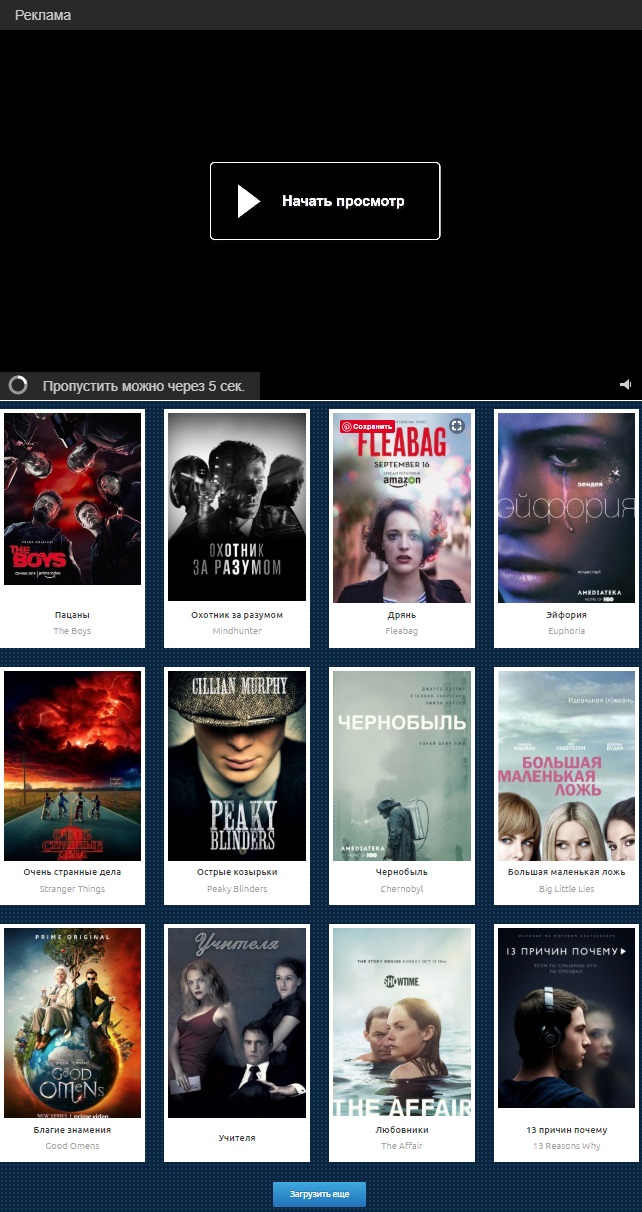Open the Chernobyl series poster

[x=401, y=765]
